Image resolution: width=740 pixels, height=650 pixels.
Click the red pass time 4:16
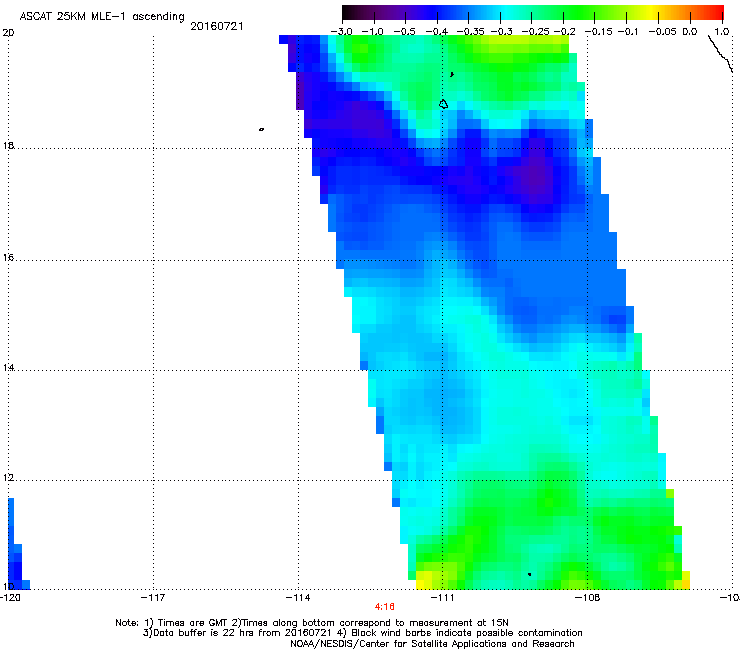tap(385, 607)
